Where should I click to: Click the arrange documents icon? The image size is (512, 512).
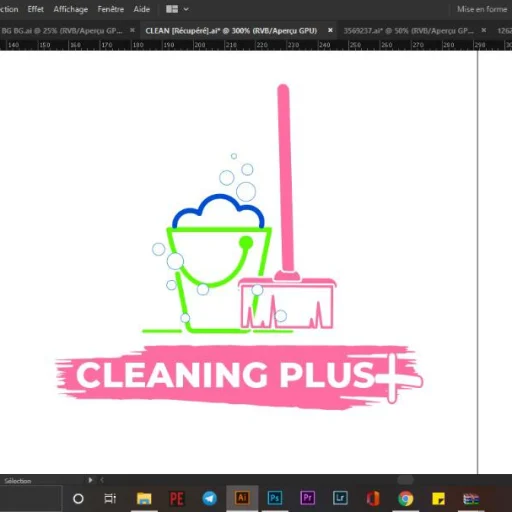(172, 9)
